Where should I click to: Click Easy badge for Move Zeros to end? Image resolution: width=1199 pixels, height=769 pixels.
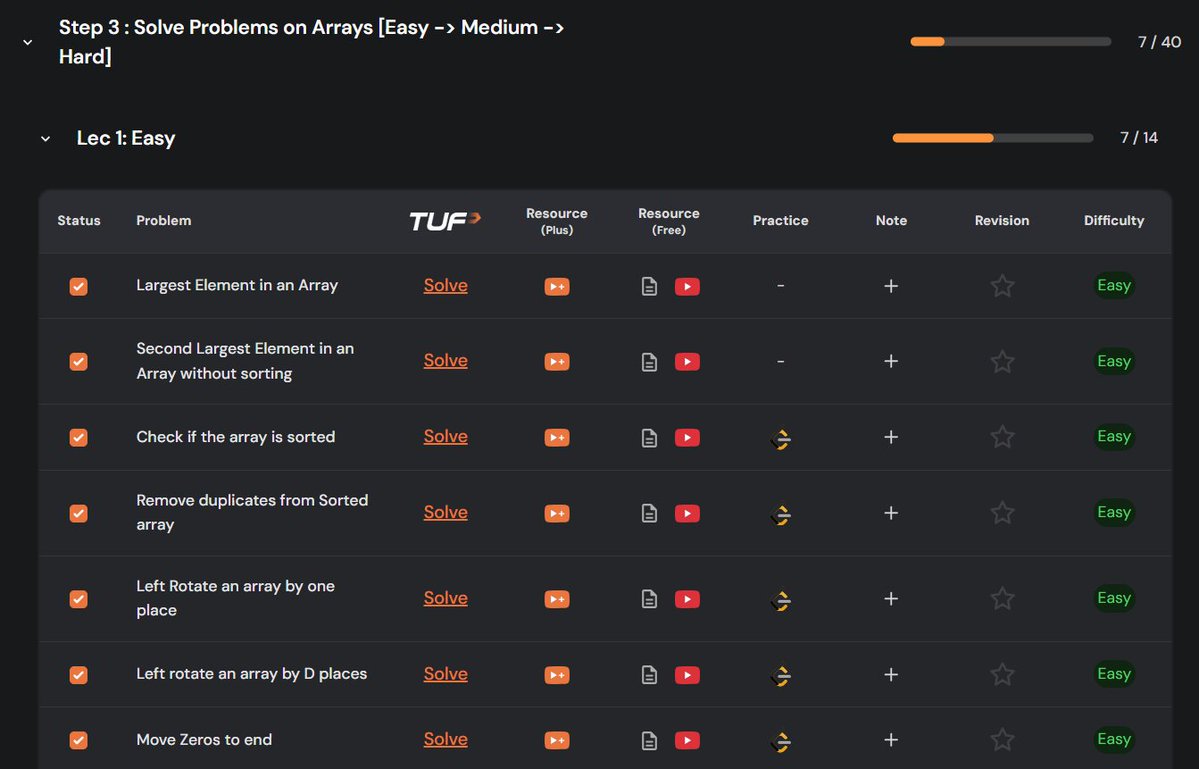pos(1113,739)
